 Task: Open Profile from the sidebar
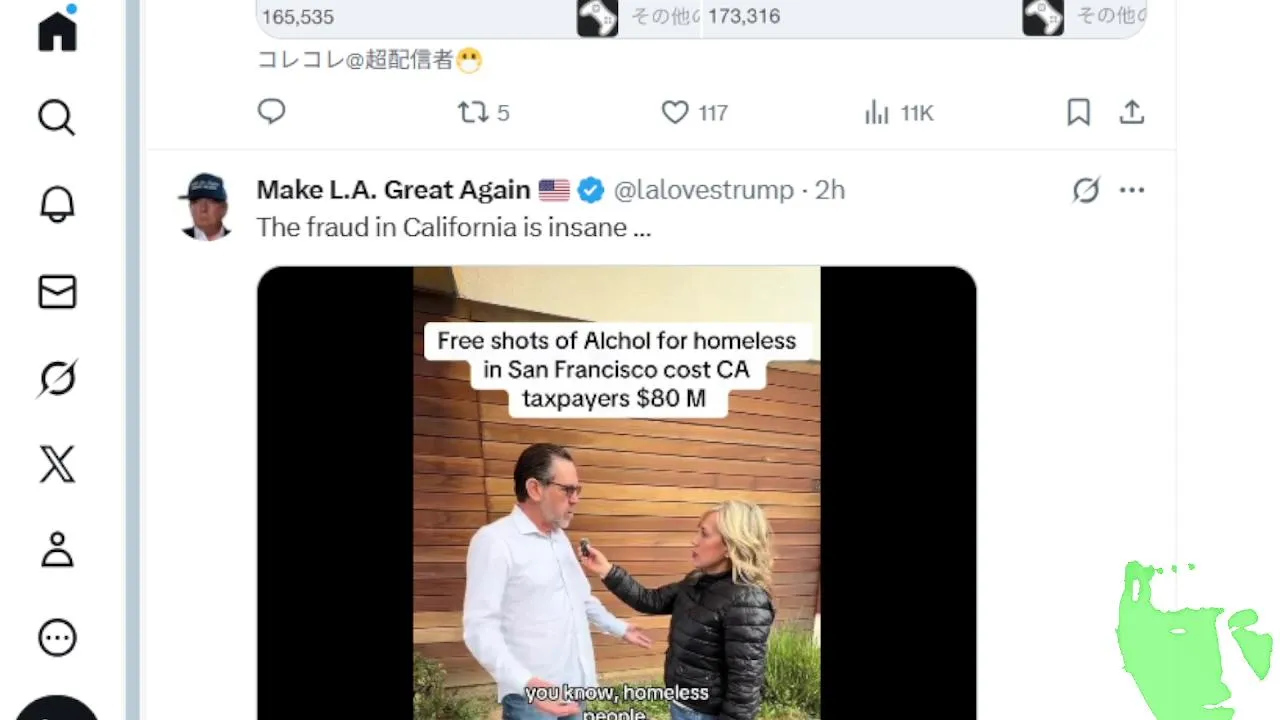click(x=57, y=551)
